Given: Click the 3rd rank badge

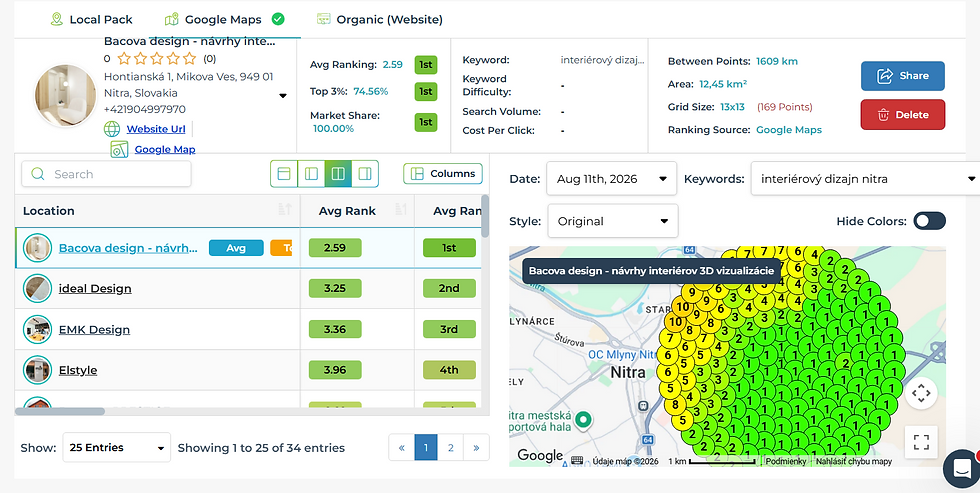Looking at the screenshot, I should click(449, 329).
